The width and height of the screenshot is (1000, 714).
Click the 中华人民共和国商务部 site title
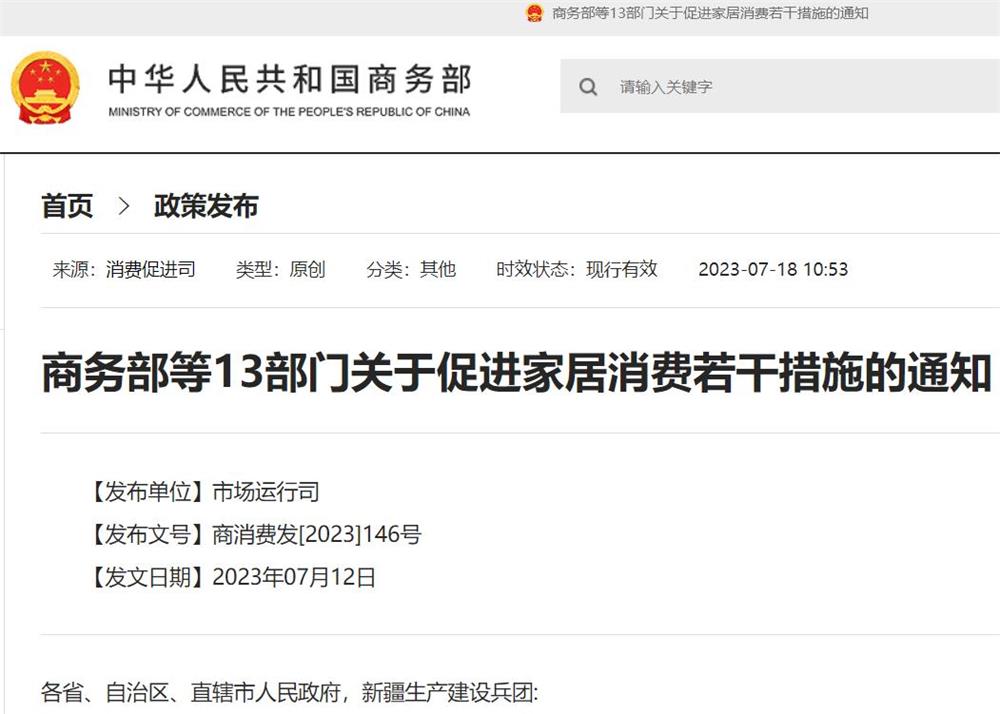coord(289,79)
